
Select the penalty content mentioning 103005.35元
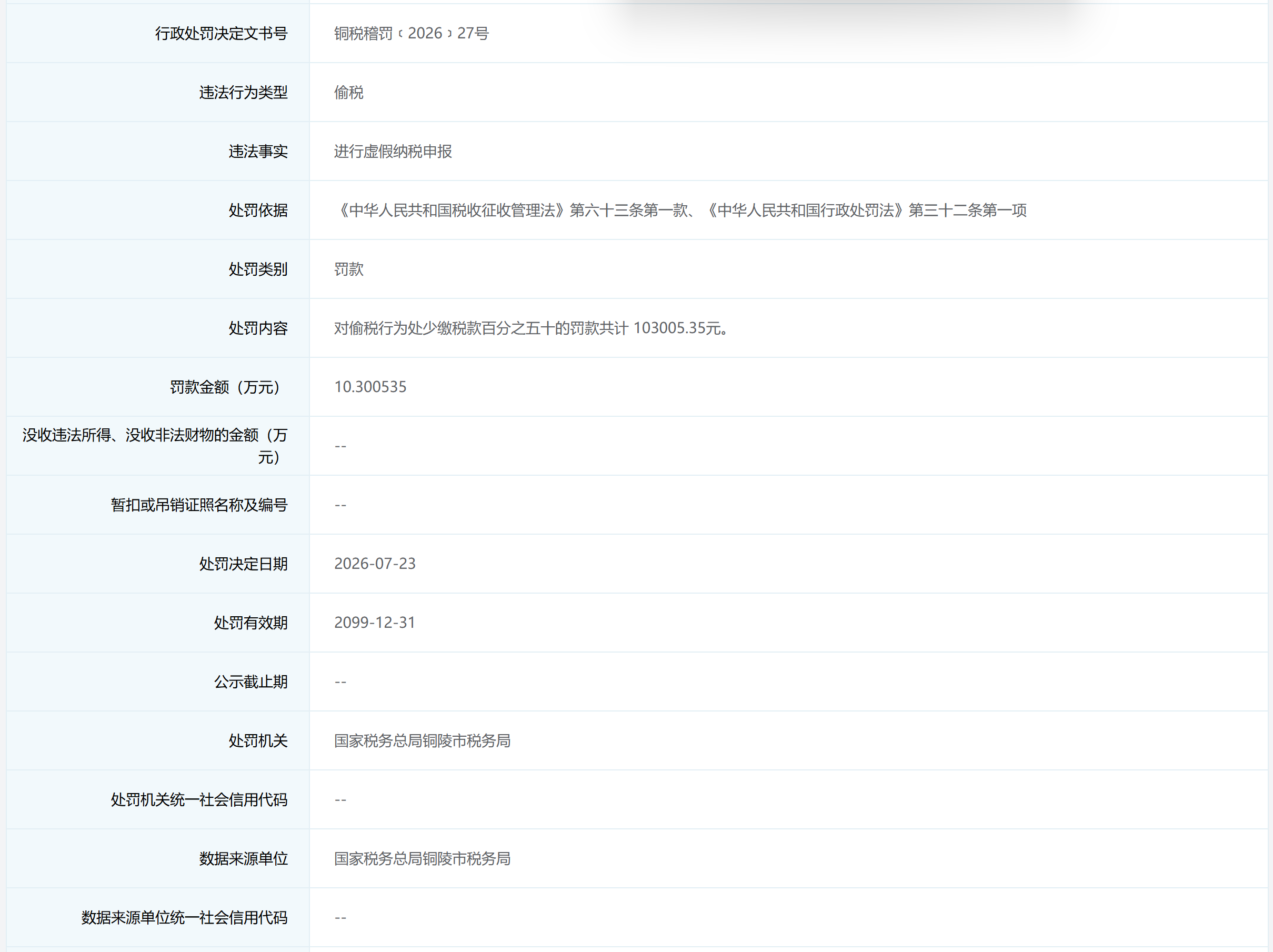(x=530, y=328)
